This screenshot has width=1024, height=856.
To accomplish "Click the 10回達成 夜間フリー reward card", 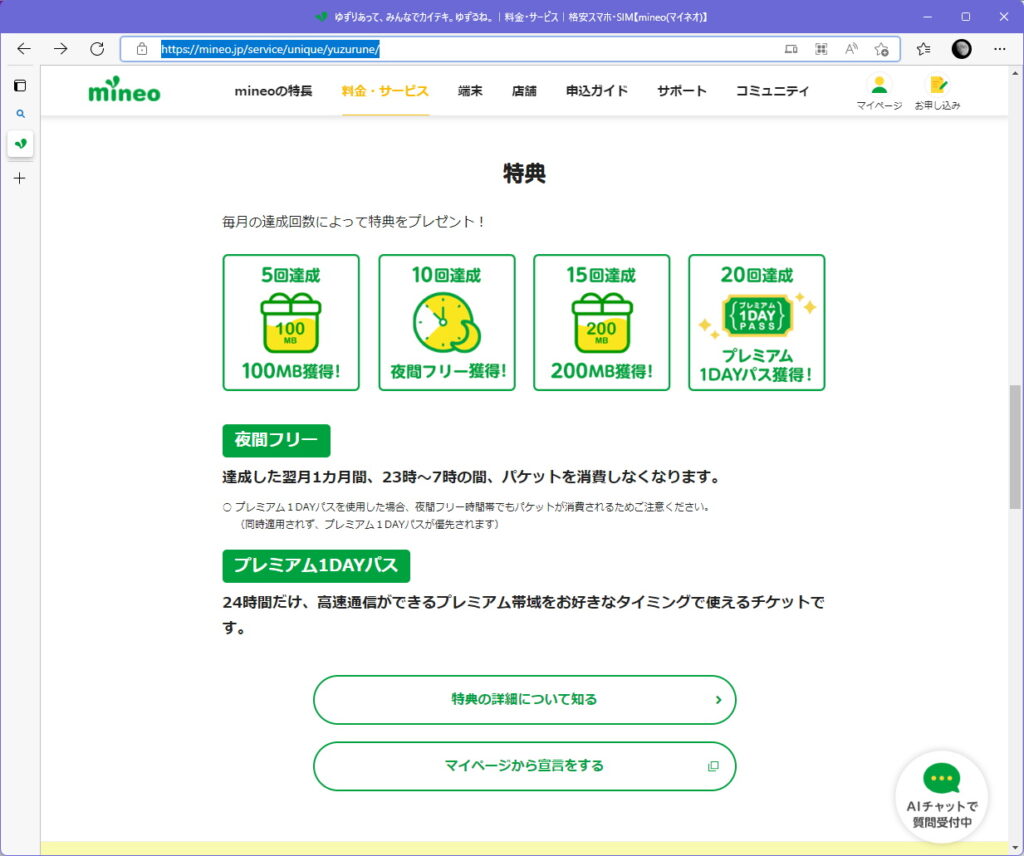I will point(447,323).
